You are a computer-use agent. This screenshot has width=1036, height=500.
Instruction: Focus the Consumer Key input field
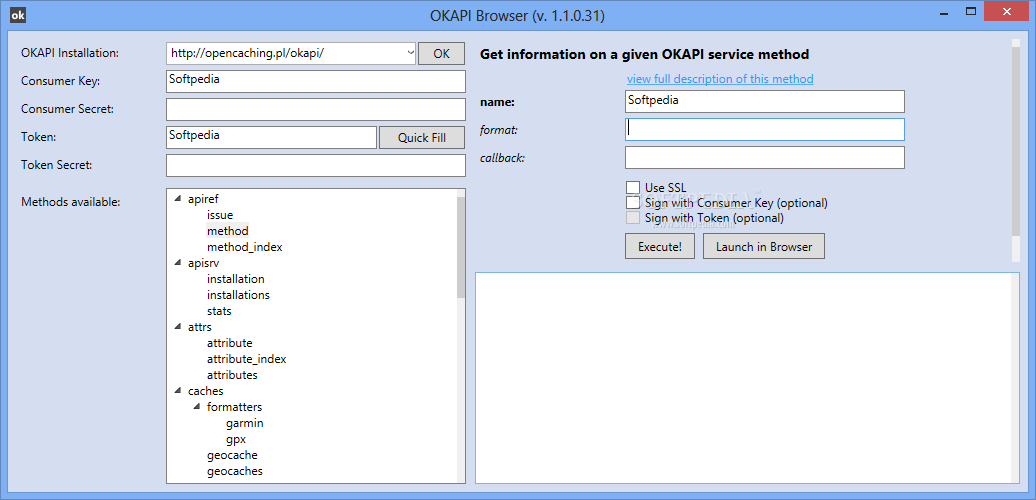(316, 81)
